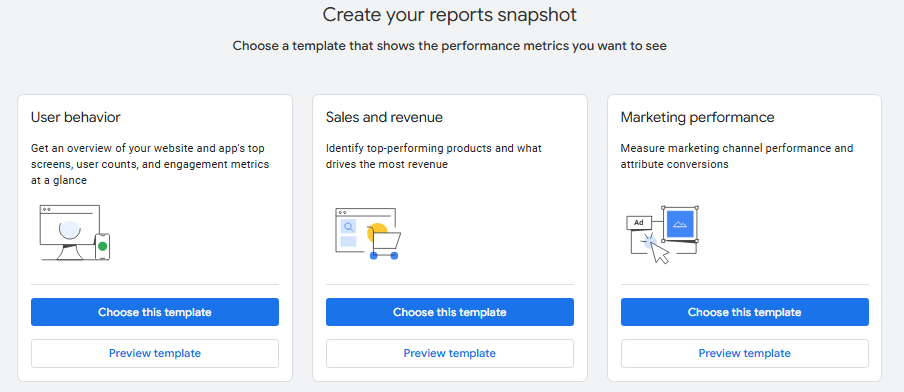This screenshot has height=392, width=904.
Task: Click the 'User behavior' card title
Action: coord(76,118)
